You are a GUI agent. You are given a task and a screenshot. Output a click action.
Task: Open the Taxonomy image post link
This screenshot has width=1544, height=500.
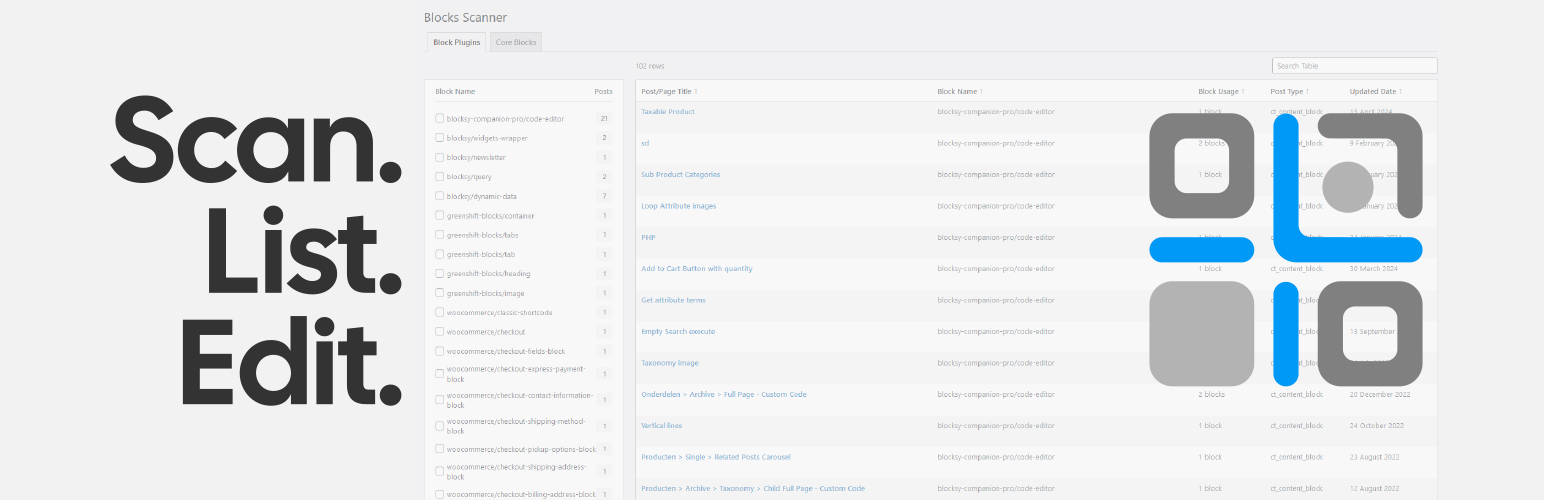coord(670,363)
